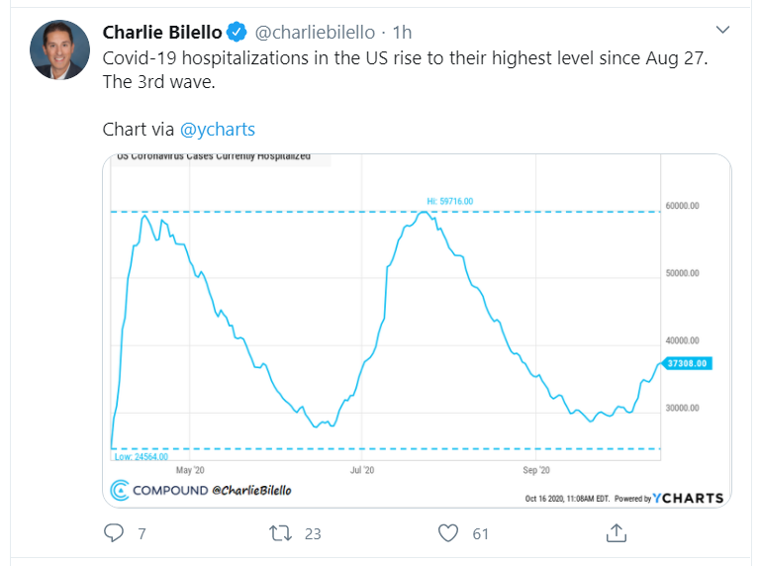Click the retweet count 23
The height and width of the screenshot is (566, 760).
point(312,533)
